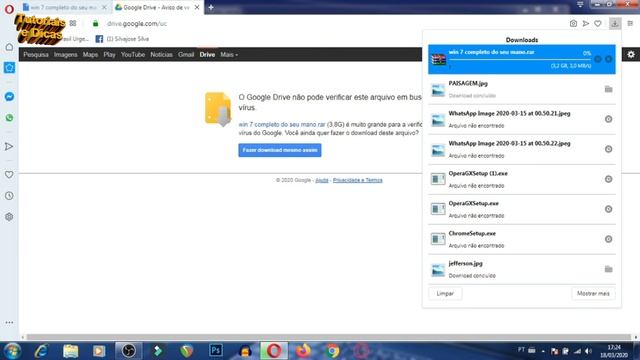
Task: Select the PAISAGEM.jpg thumbnail in Downloads
Action: [438, 89]
